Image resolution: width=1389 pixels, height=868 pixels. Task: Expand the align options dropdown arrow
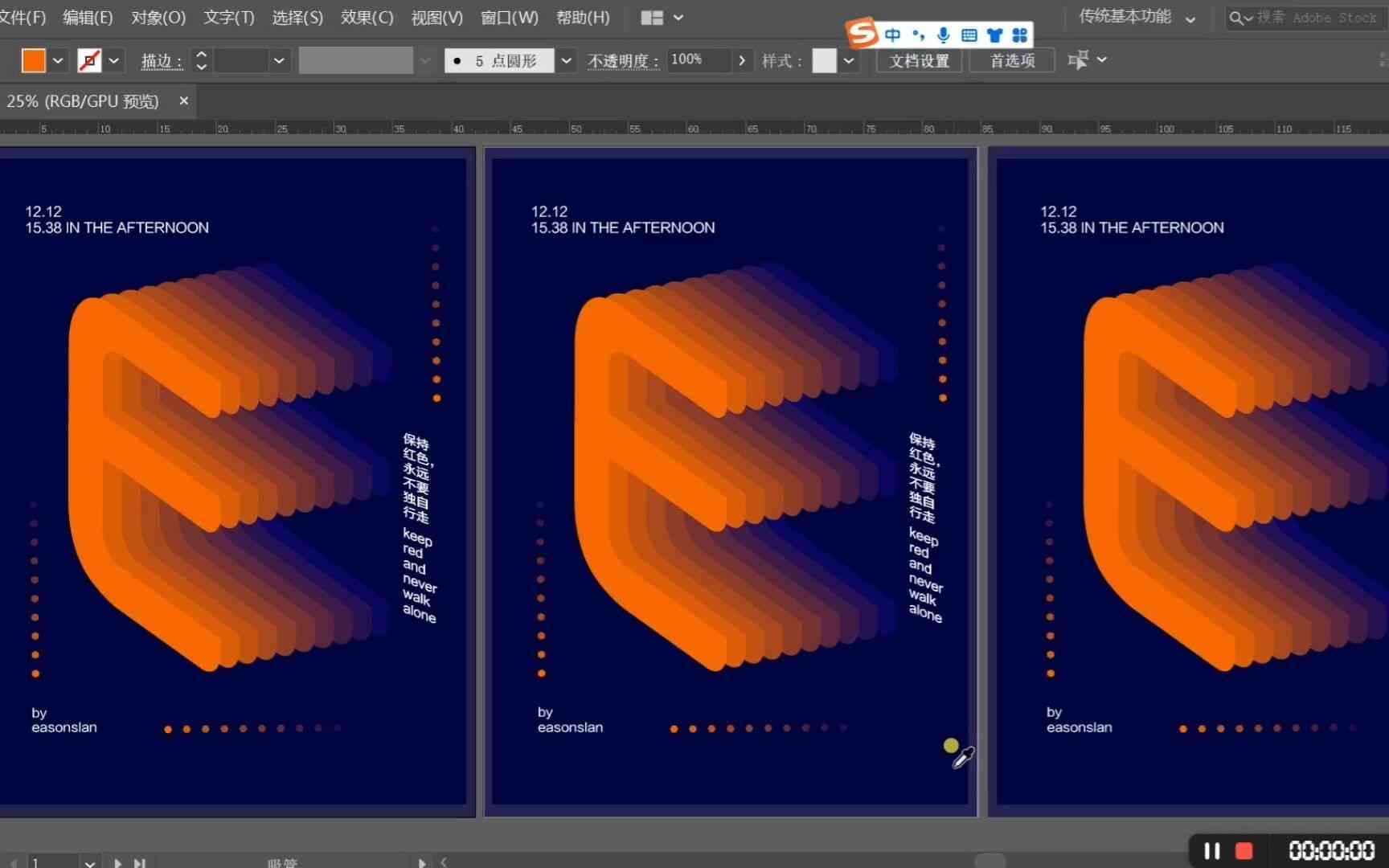(x=1102, y=59)
